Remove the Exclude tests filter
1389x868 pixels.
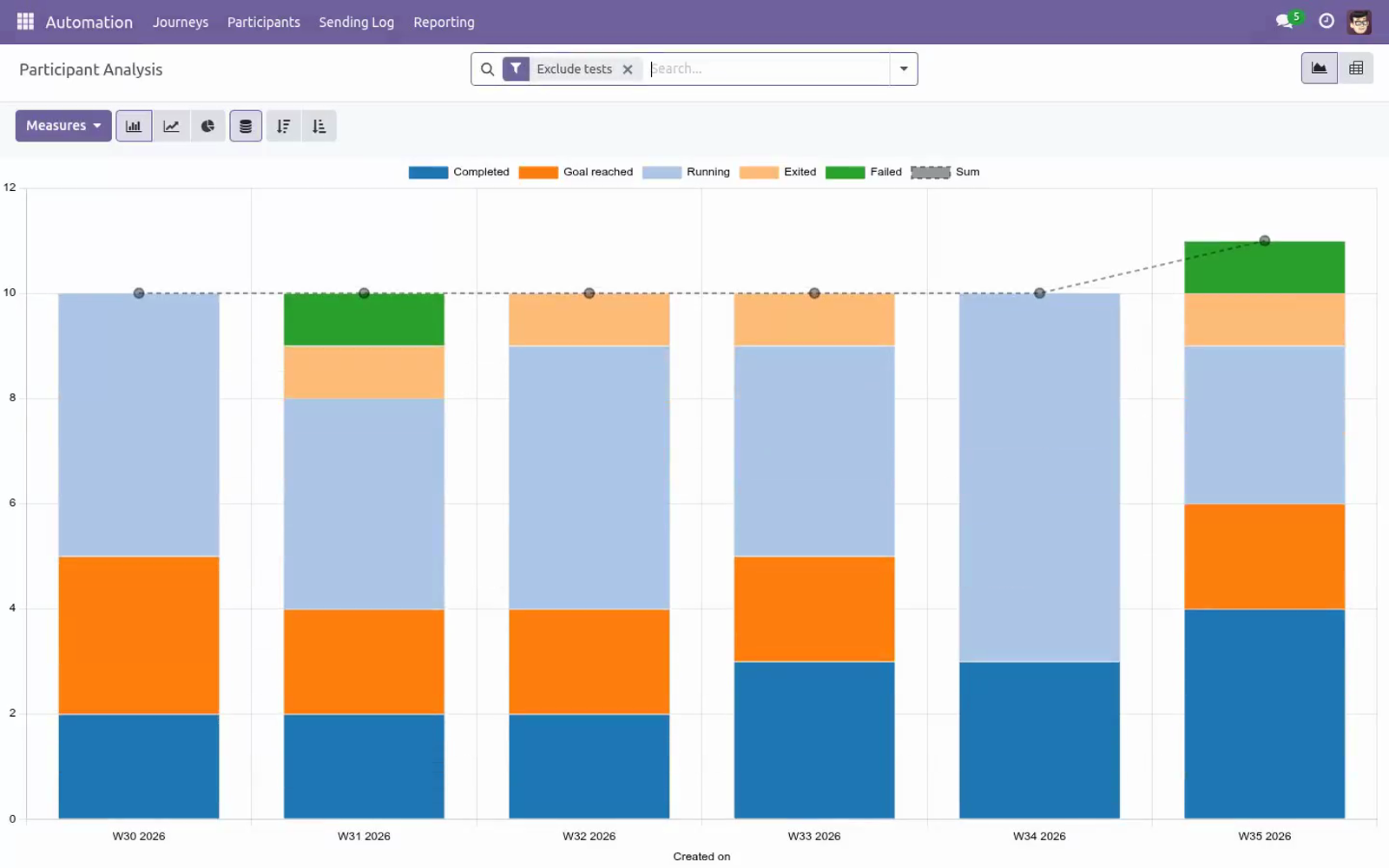click(628, 69)
